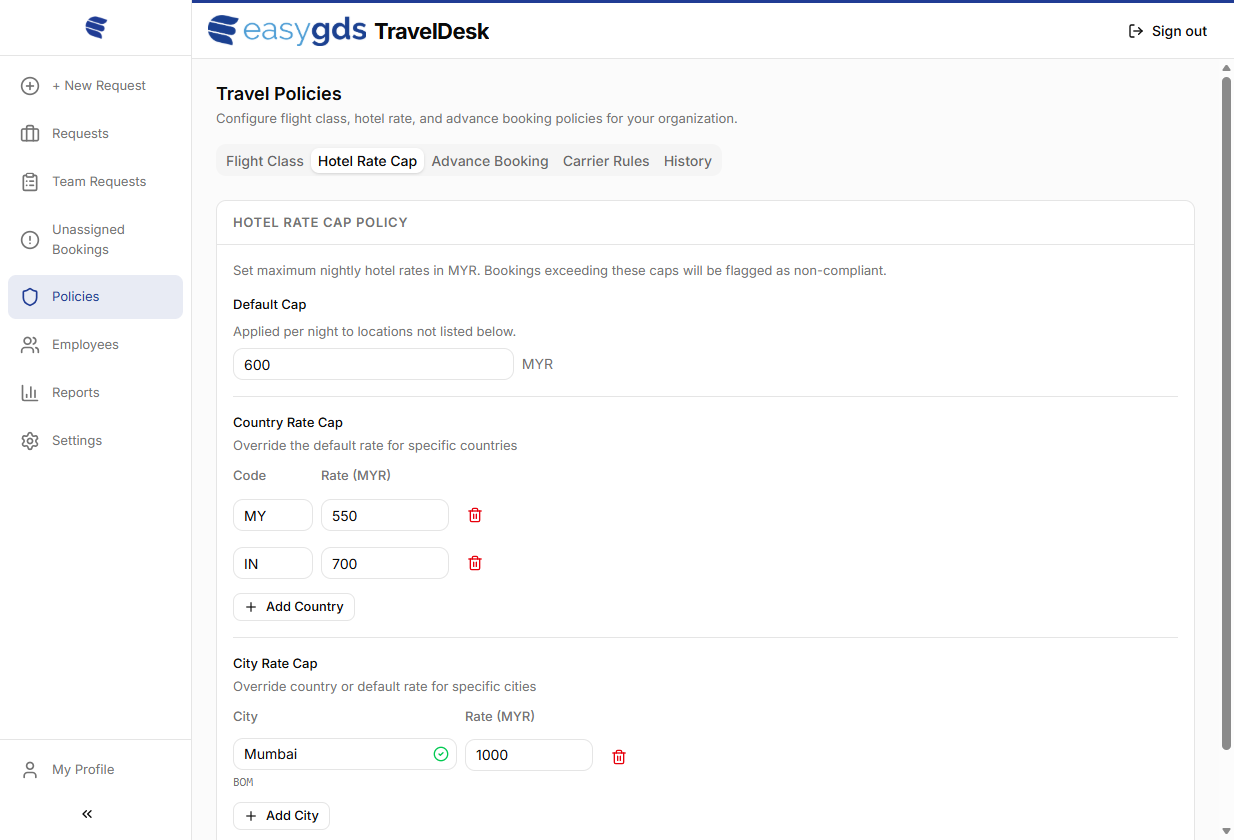View the History tab
1234x840 pixels.
(688, 161)
